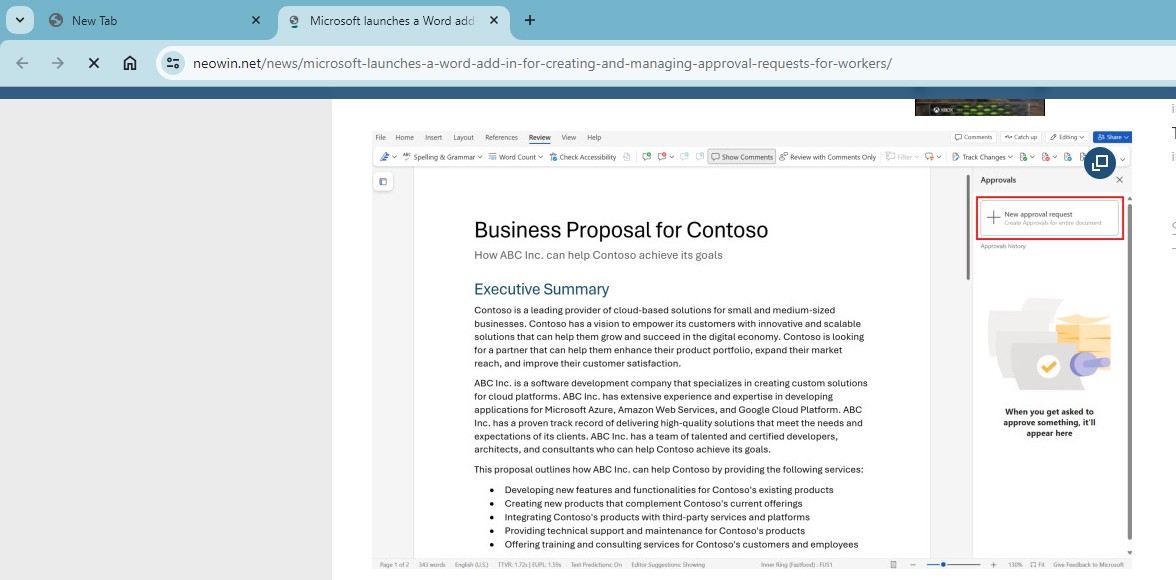Screen dimensions: 1176x580
Task: Open the Help ribbon tab
Action: [594, 137]
